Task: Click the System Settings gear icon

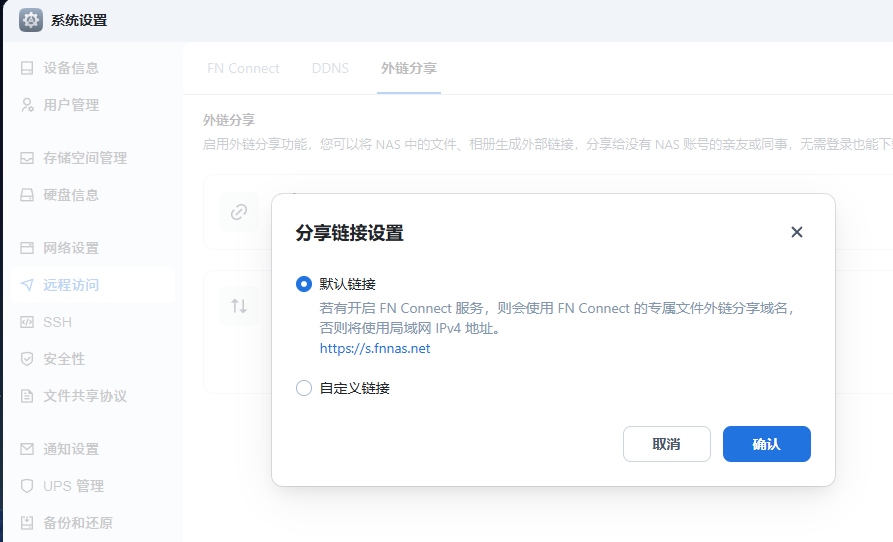Action: 31,20
